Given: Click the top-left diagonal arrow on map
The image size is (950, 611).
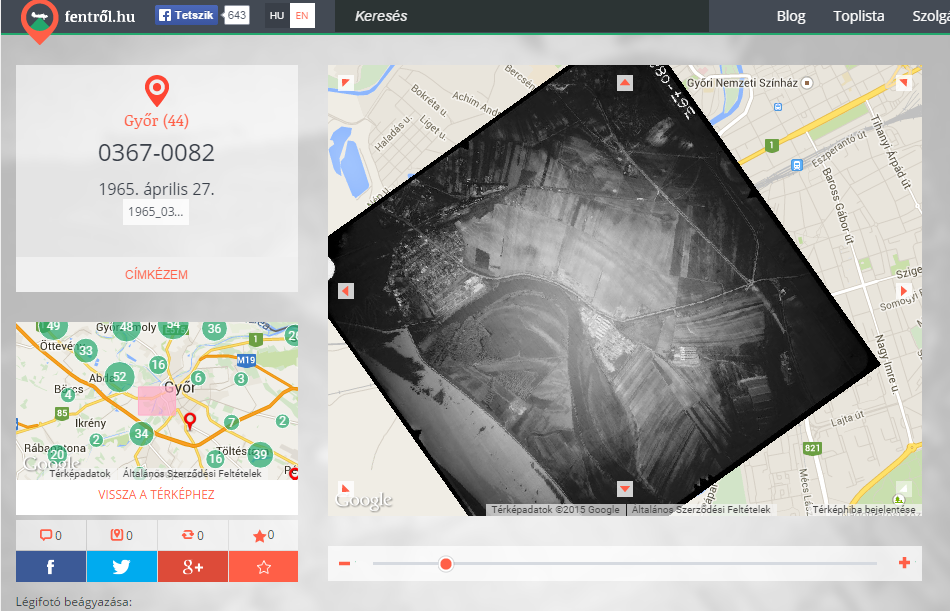Looking at the screenshot, I should pos(346,83).
